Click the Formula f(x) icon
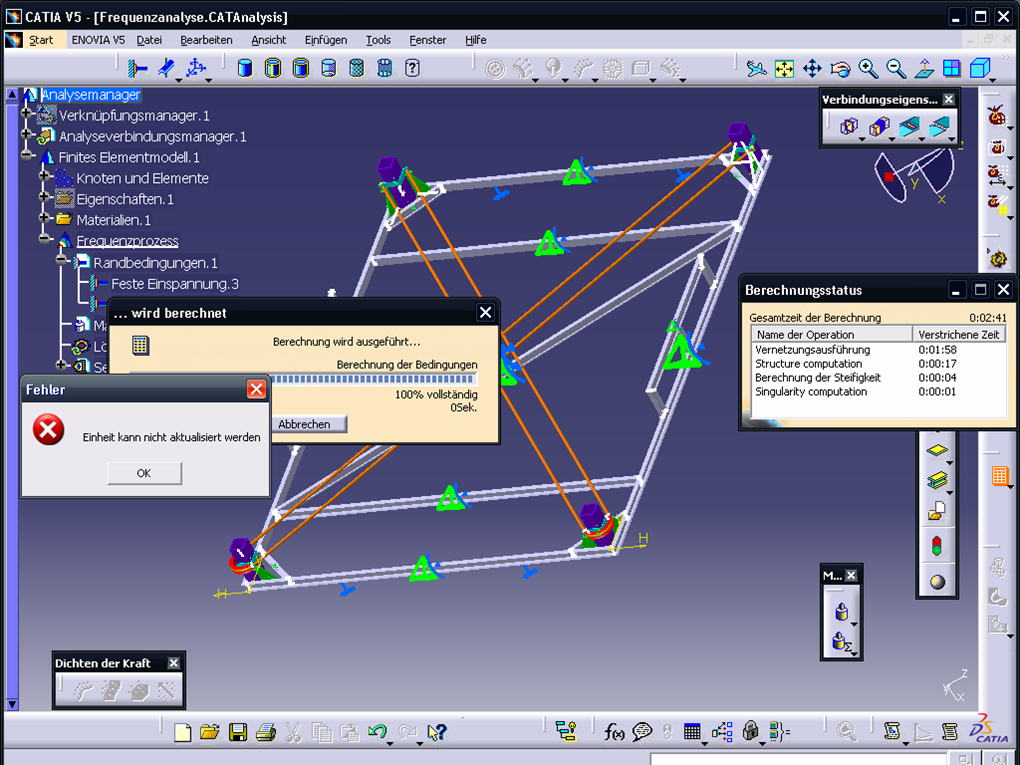The image size is (1020, 765). point(614,732)
